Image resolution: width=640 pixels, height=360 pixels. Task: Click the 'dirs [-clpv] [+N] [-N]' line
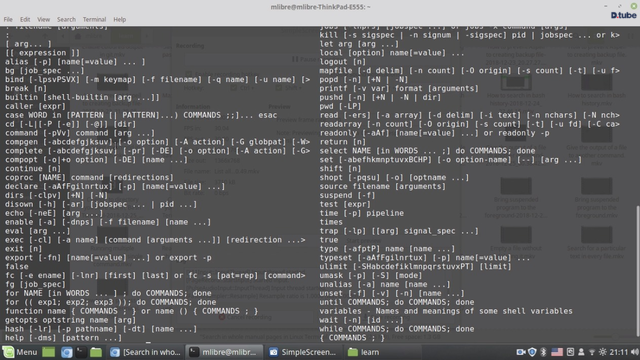click(56, 195)
